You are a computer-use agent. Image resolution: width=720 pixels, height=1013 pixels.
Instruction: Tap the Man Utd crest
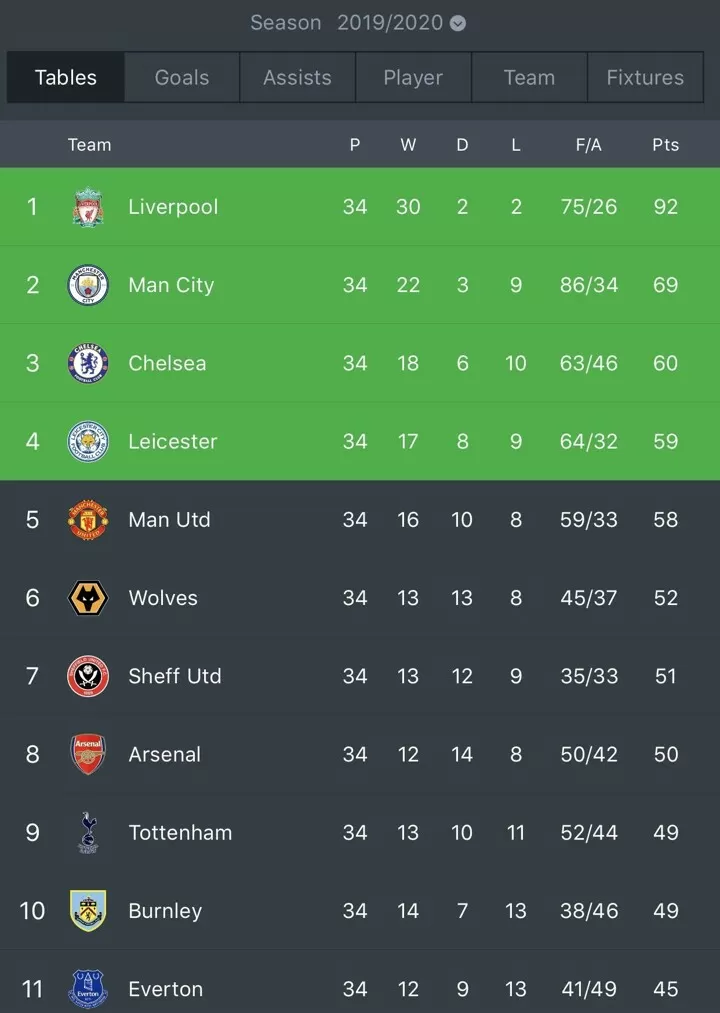click(x=88, y=519)
